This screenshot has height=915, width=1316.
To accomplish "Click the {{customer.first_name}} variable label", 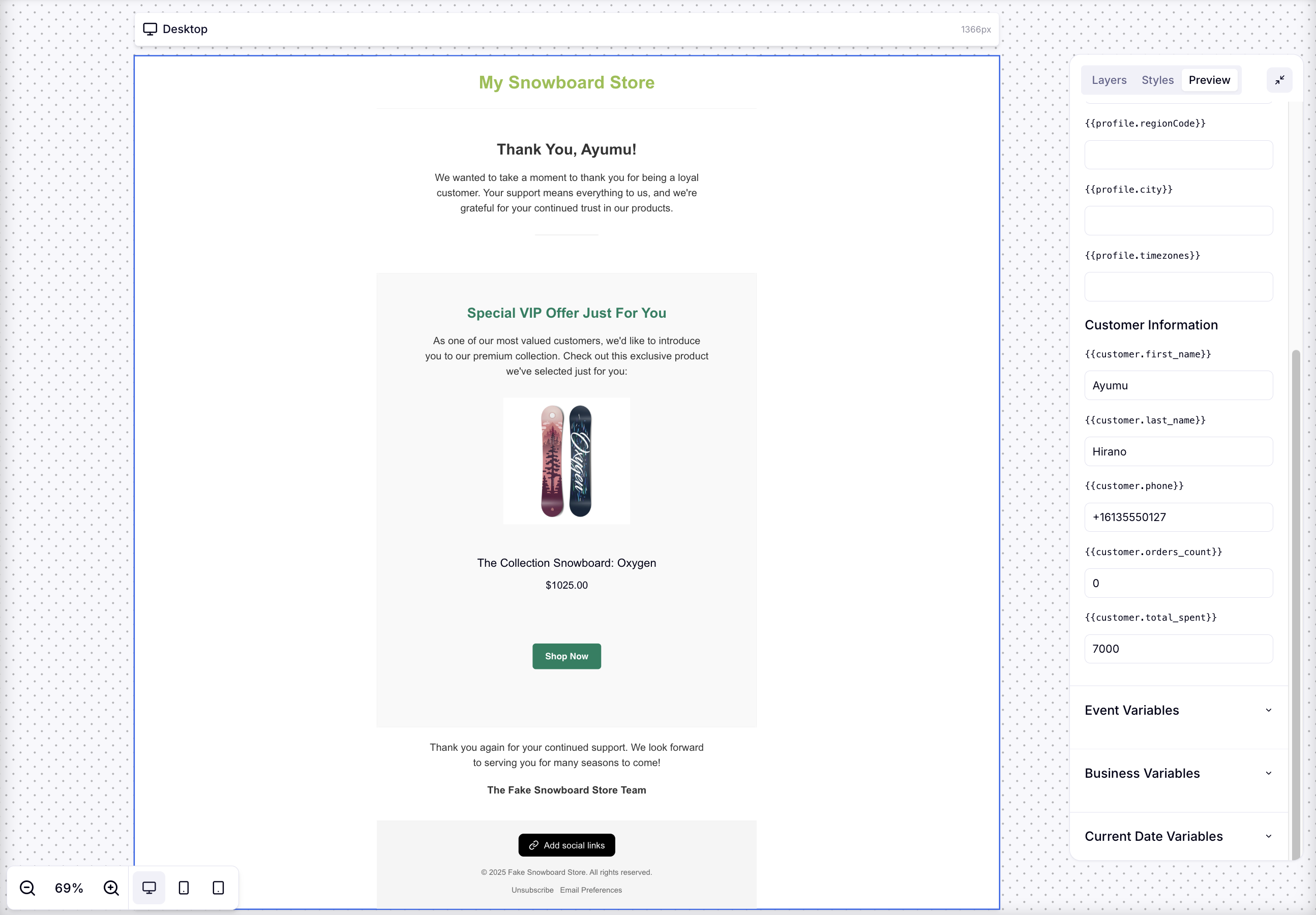I will tap(1148, 354).
